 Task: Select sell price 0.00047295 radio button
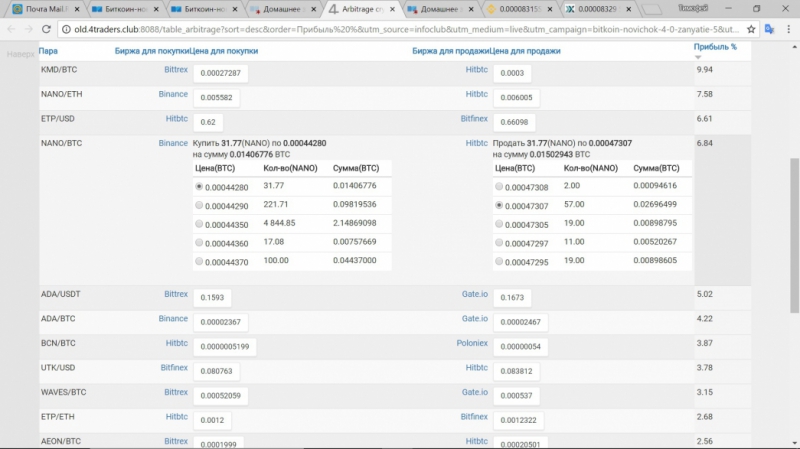[x=499, y=261]
